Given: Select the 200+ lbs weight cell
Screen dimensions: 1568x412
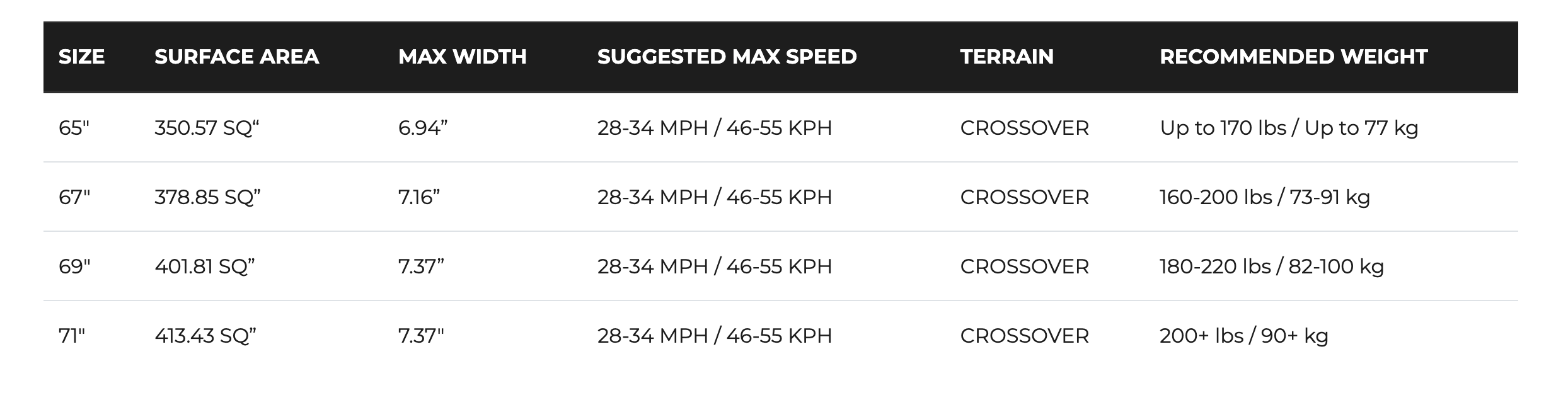Looking at the screenshot, I should [x=1243, y=336].
